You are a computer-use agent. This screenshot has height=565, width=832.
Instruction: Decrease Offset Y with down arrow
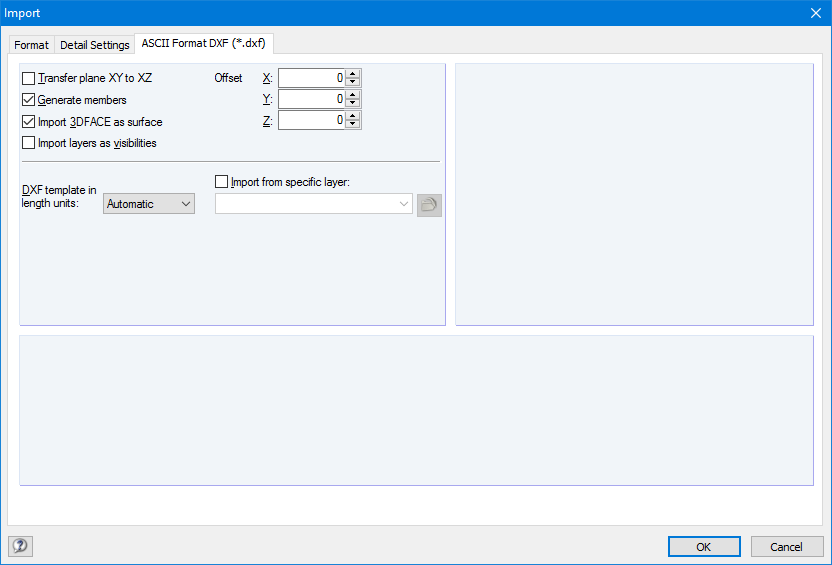click(353, 103)
